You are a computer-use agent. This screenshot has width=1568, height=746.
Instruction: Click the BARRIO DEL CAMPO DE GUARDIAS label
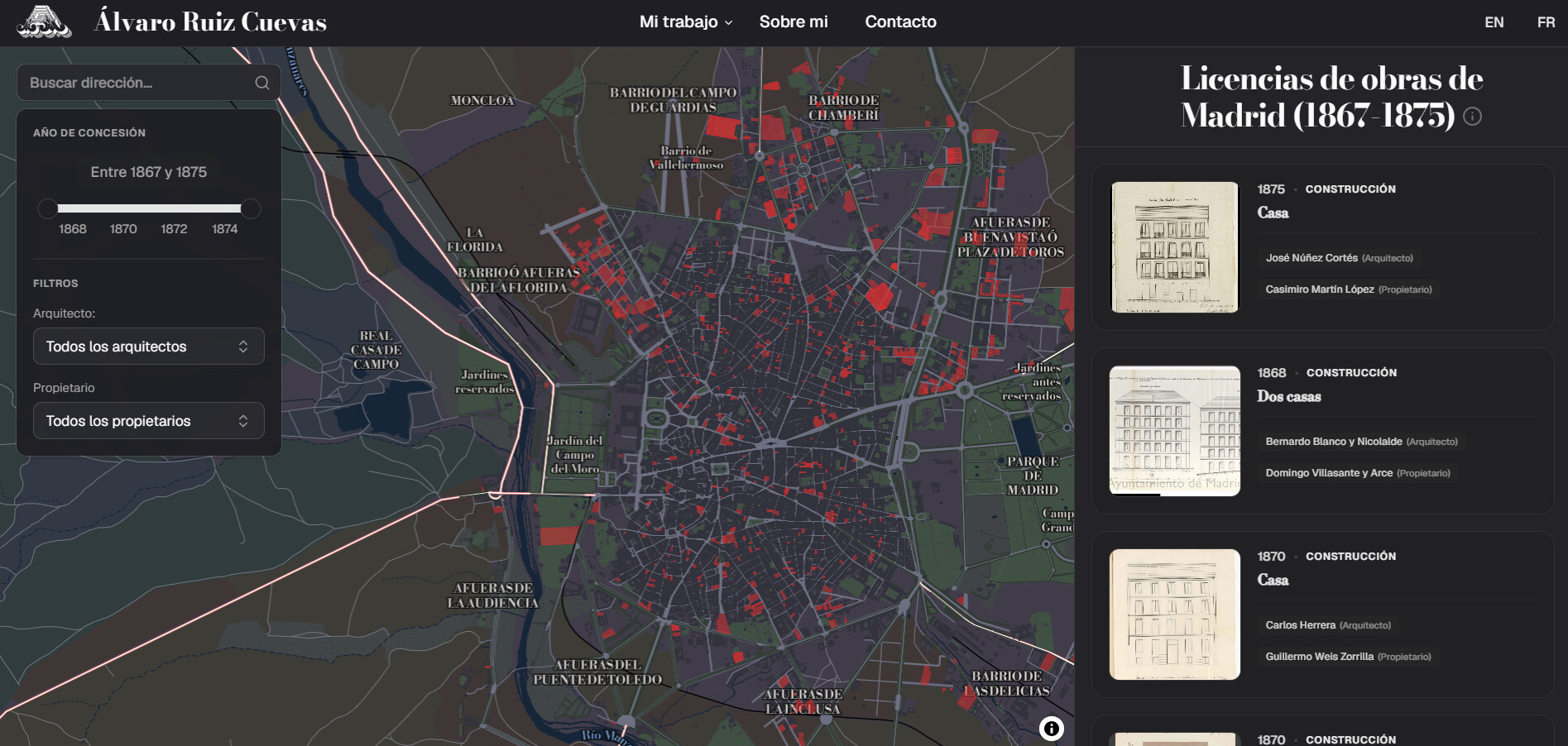(x=673, y=100)
